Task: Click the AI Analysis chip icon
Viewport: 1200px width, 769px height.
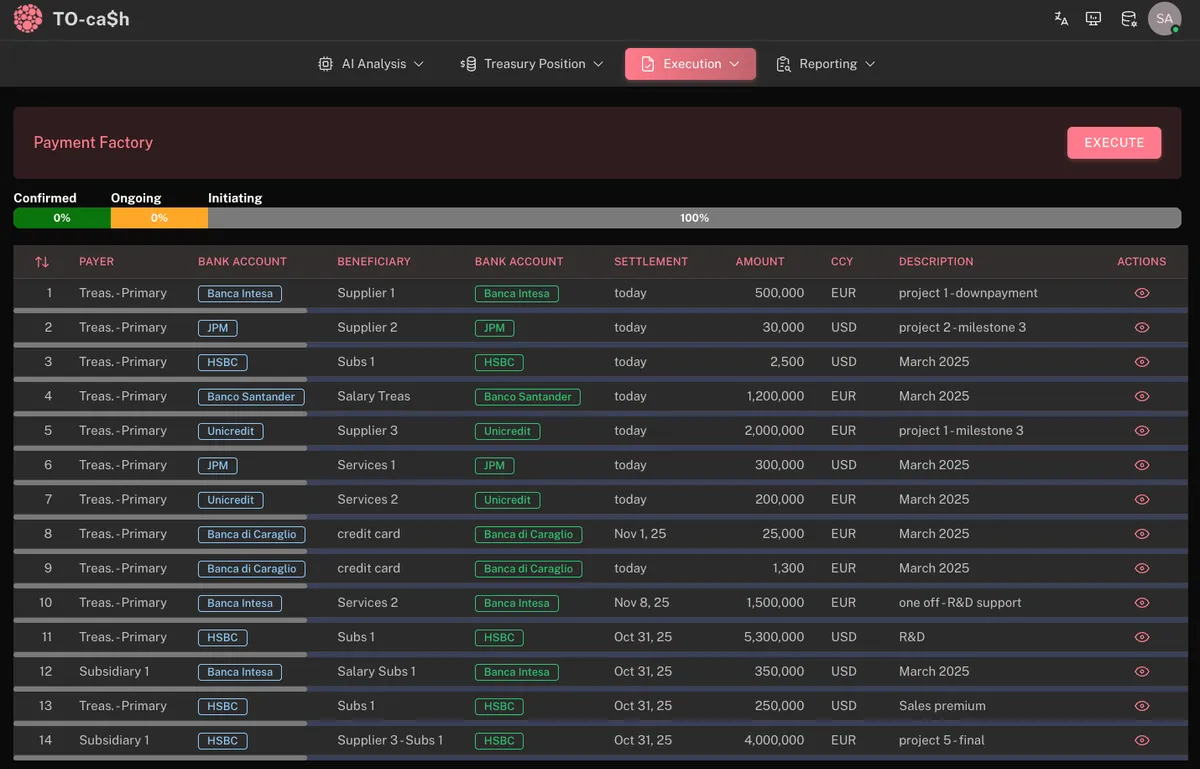Action: click(325, 64)
